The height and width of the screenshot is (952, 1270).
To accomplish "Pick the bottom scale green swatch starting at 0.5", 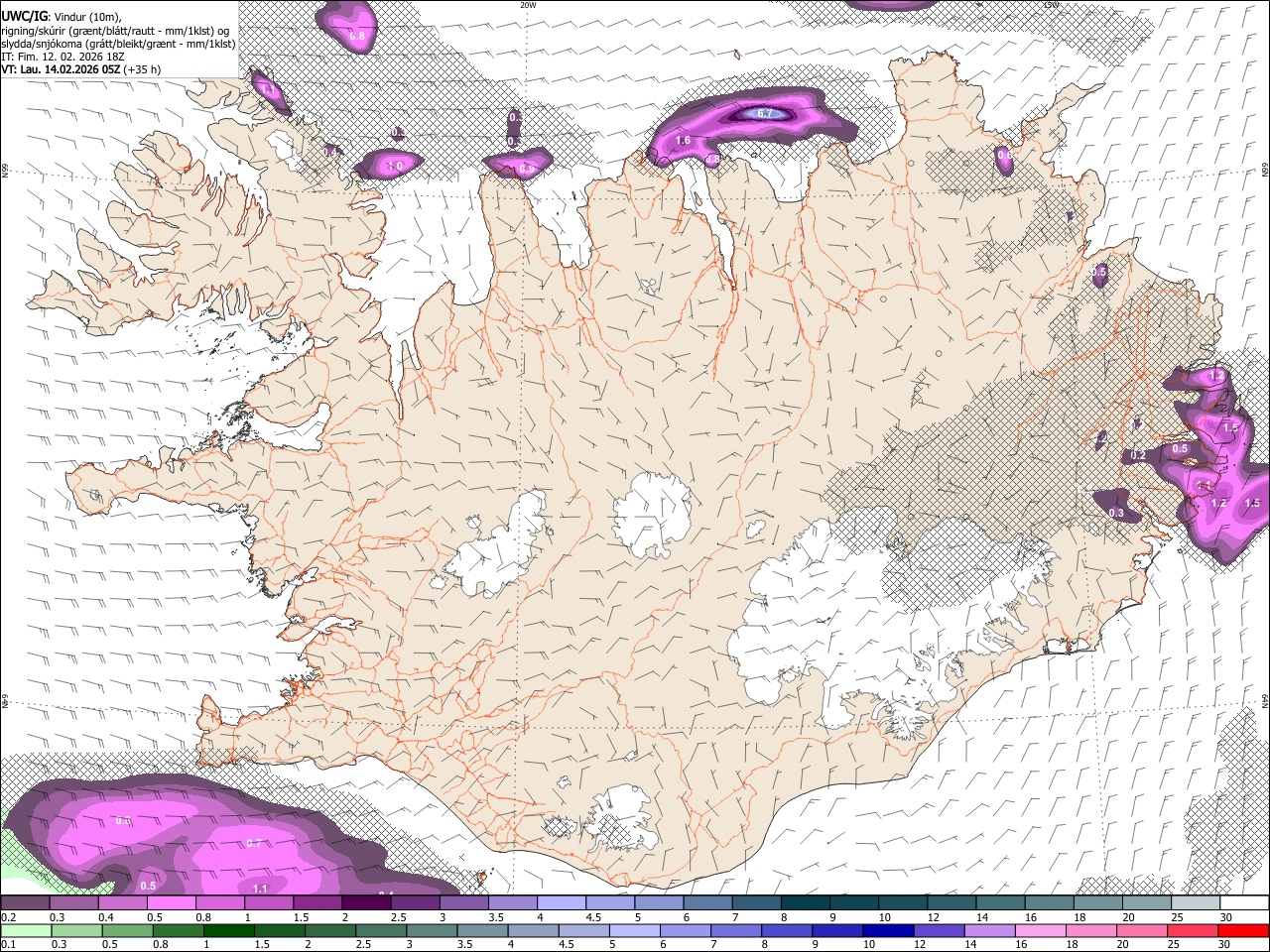I will coord(127,931).
